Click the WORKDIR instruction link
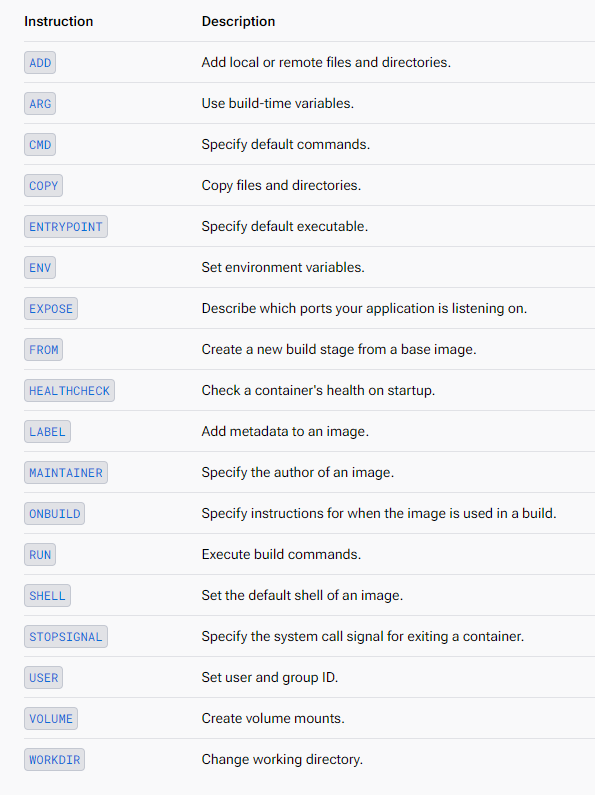This screenshot has height=795, width=595. pos(54,760)
